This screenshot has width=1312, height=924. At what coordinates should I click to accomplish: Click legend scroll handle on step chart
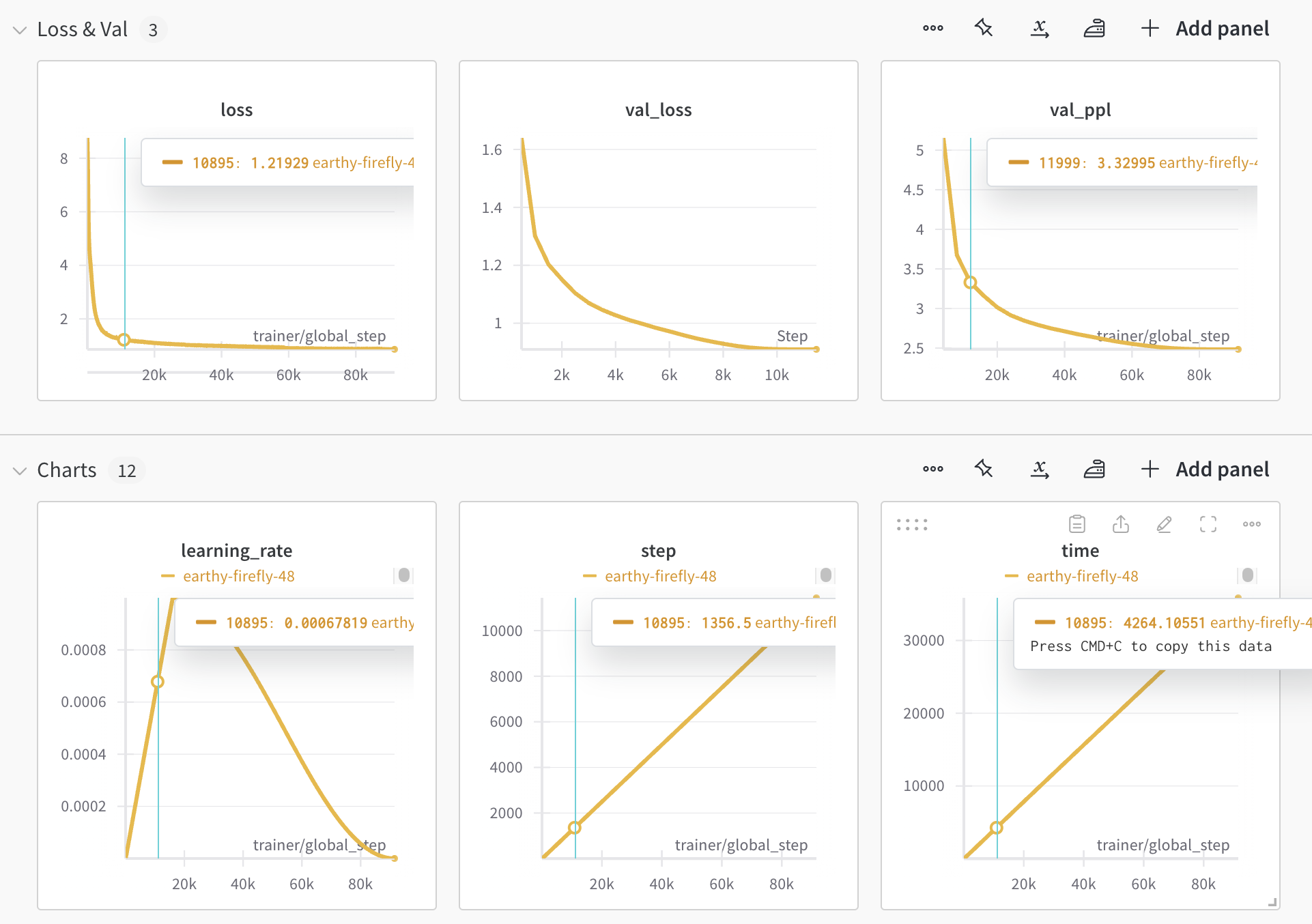tap(826, 575)
